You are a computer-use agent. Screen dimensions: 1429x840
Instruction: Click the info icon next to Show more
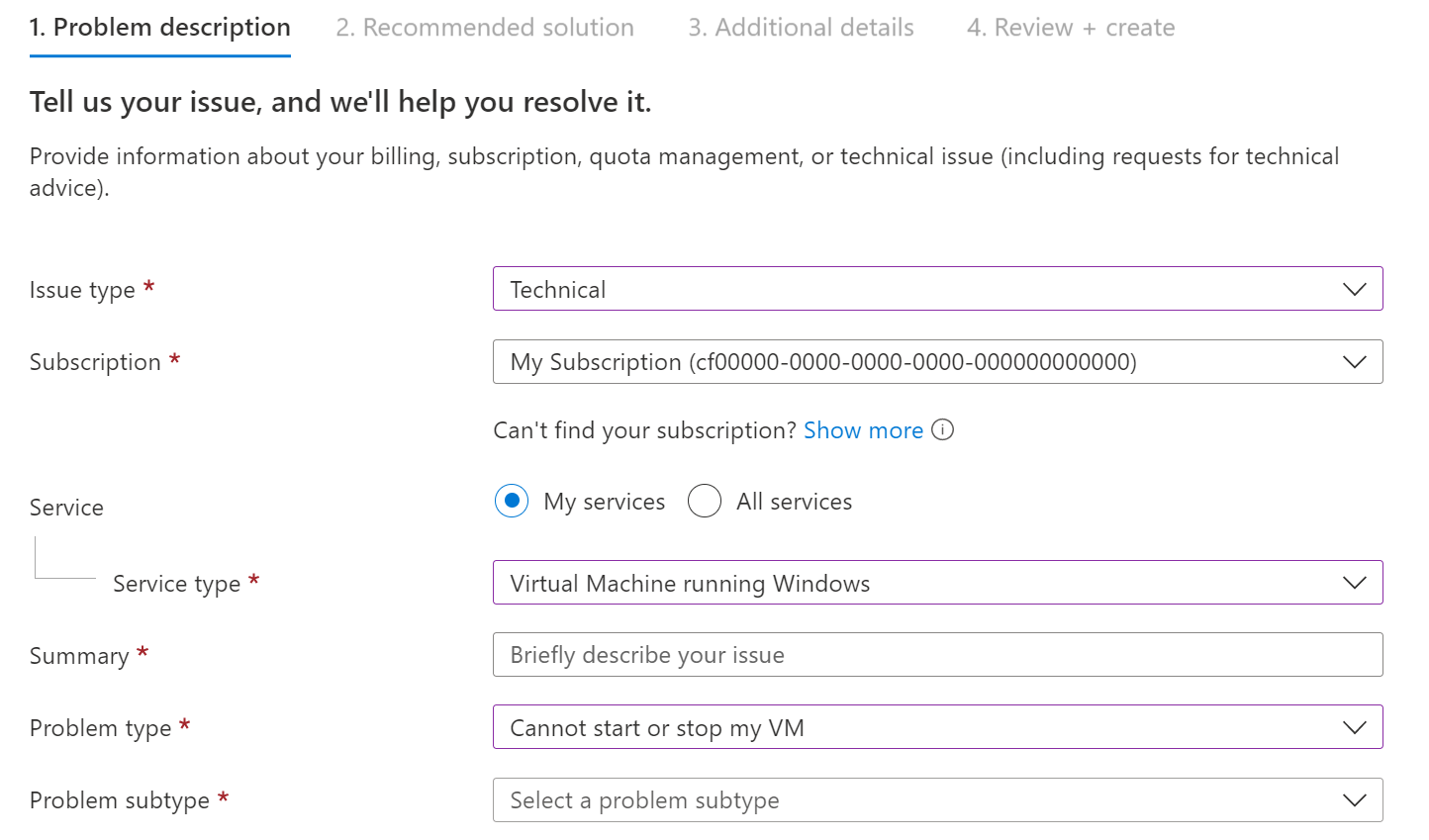942,429
